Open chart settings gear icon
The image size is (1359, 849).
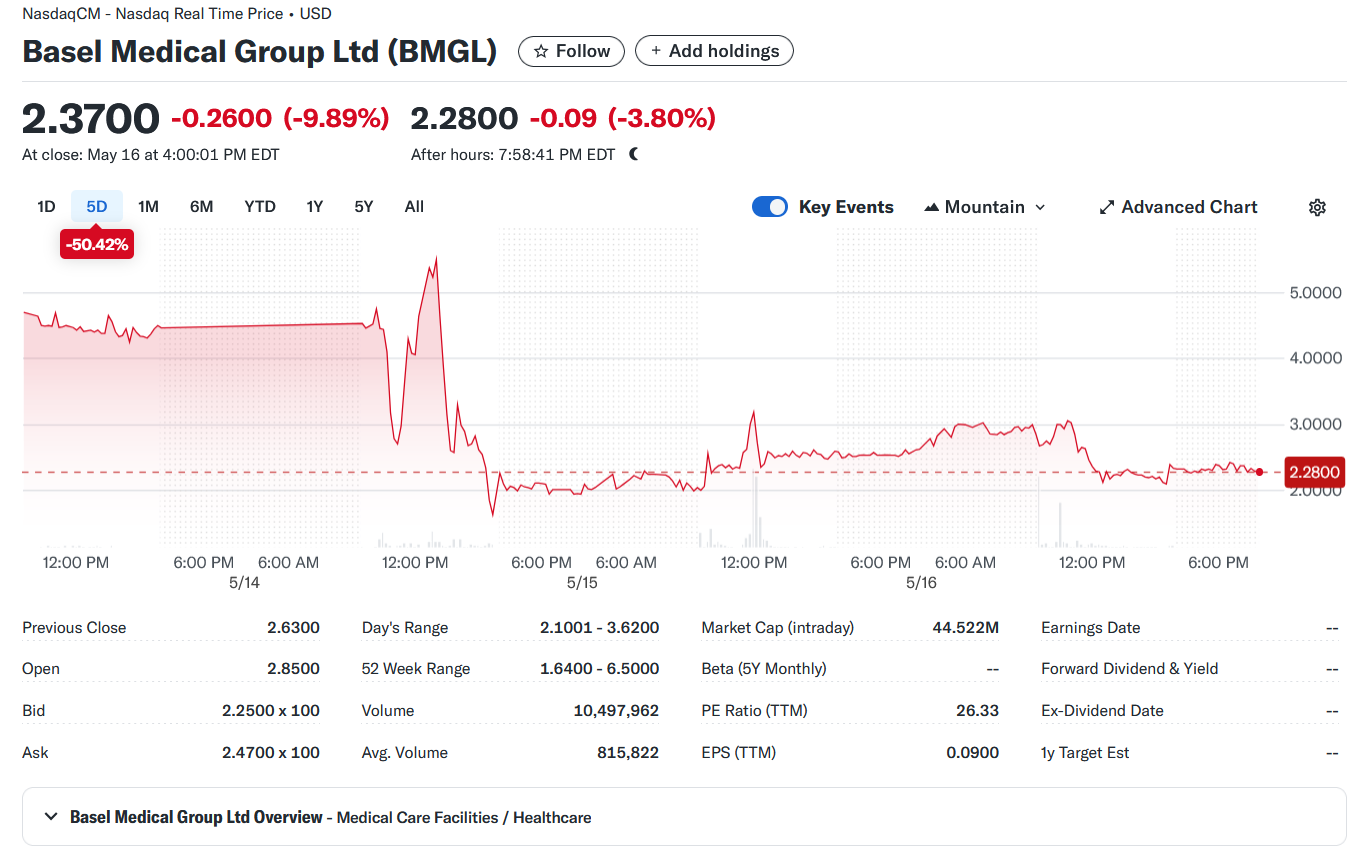(1317, 207)
